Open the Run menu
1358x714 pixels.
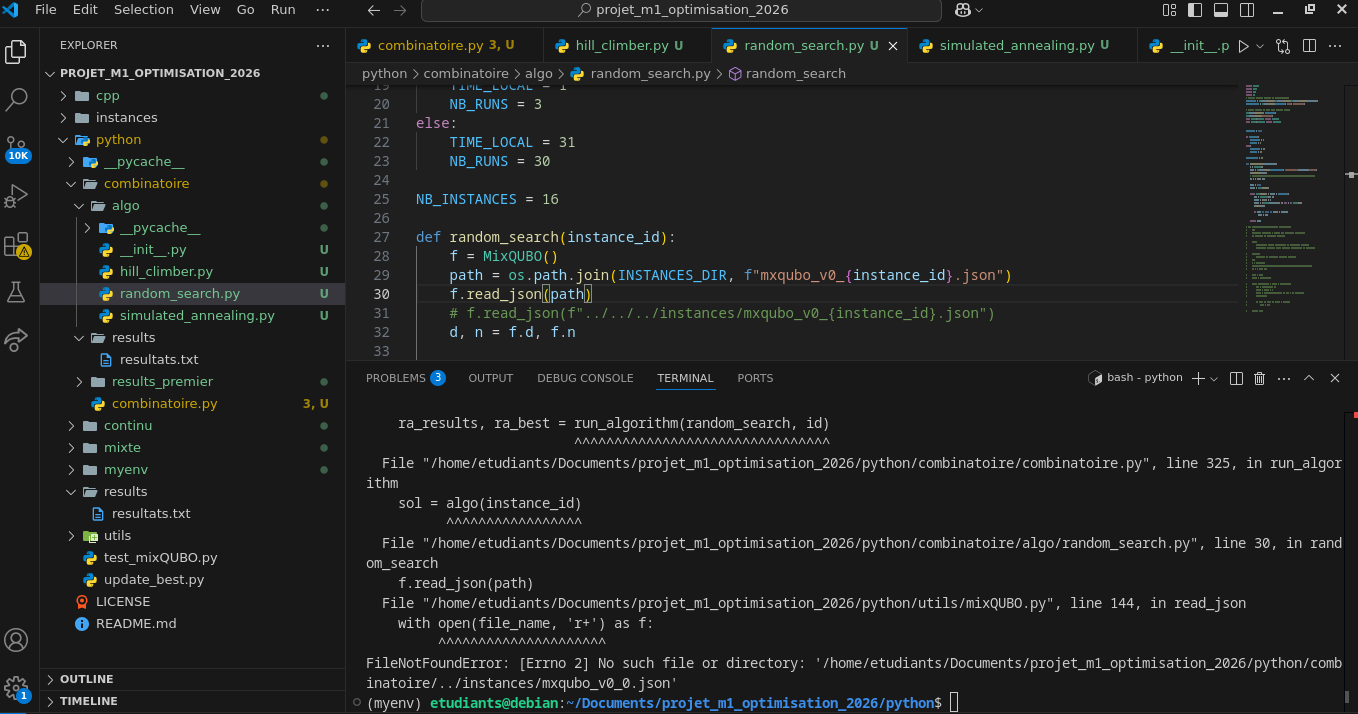pyautogui.click(x=283, y=10)
